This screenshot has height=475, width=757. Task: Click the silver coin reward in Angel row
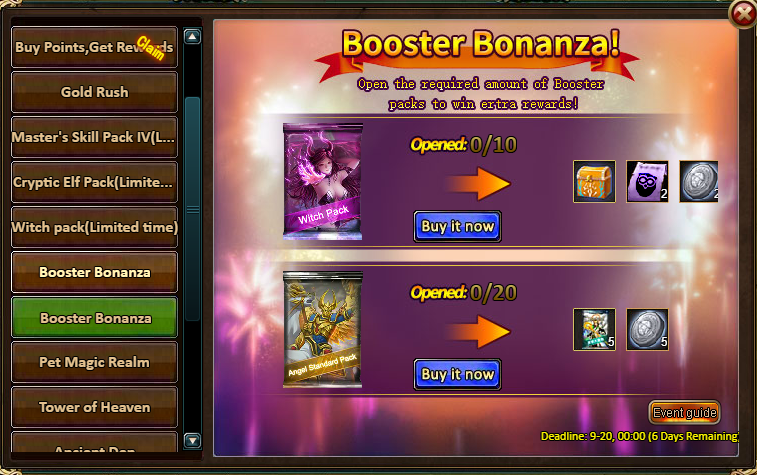coord(647,329)
